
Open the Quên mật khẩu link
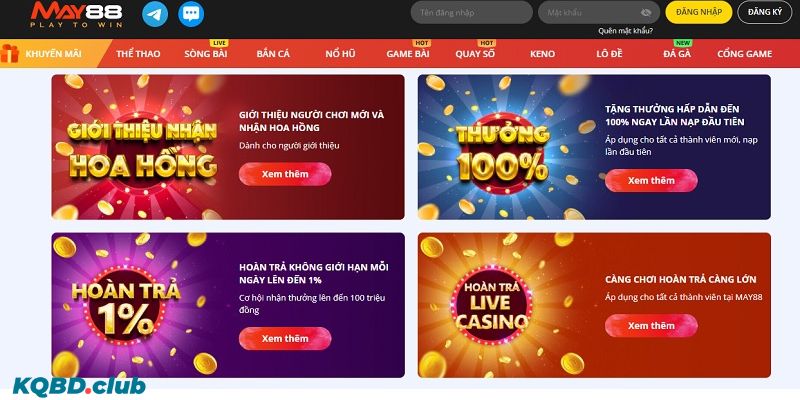click(x=626, y=31)
